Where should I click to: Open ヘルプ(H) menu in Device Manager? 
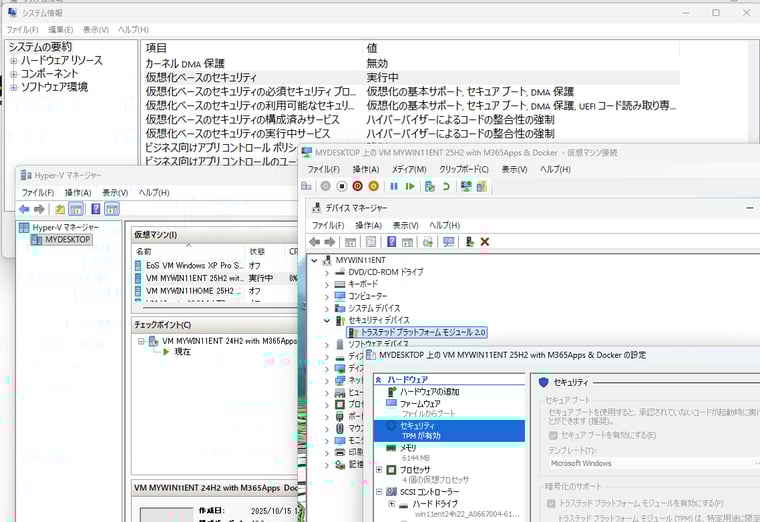[x=444, y=225]
